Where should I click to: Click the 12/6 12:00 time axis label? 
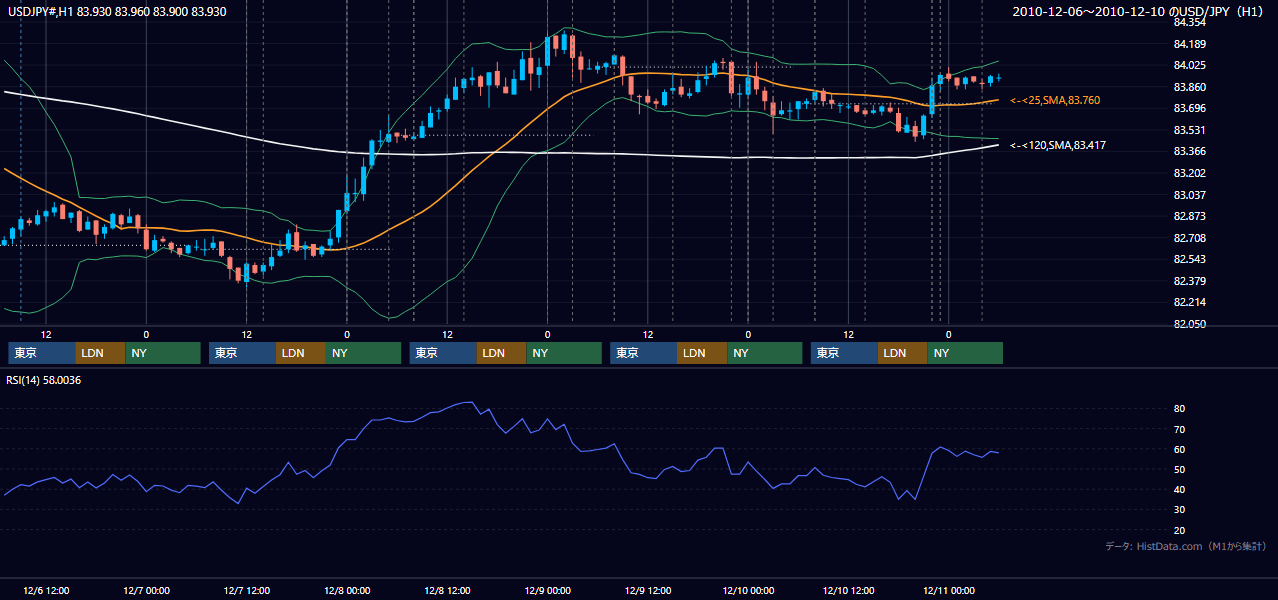pyautogui.click(x=46, y=590)
